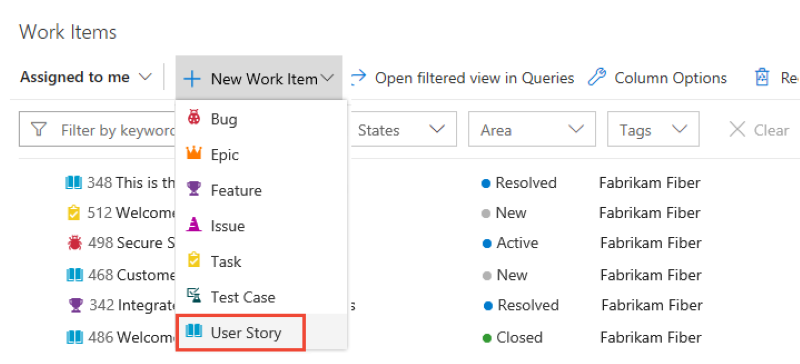Click the blue book User Story icon in menu
The image size is (800, 364).
[x=194, y=332]
